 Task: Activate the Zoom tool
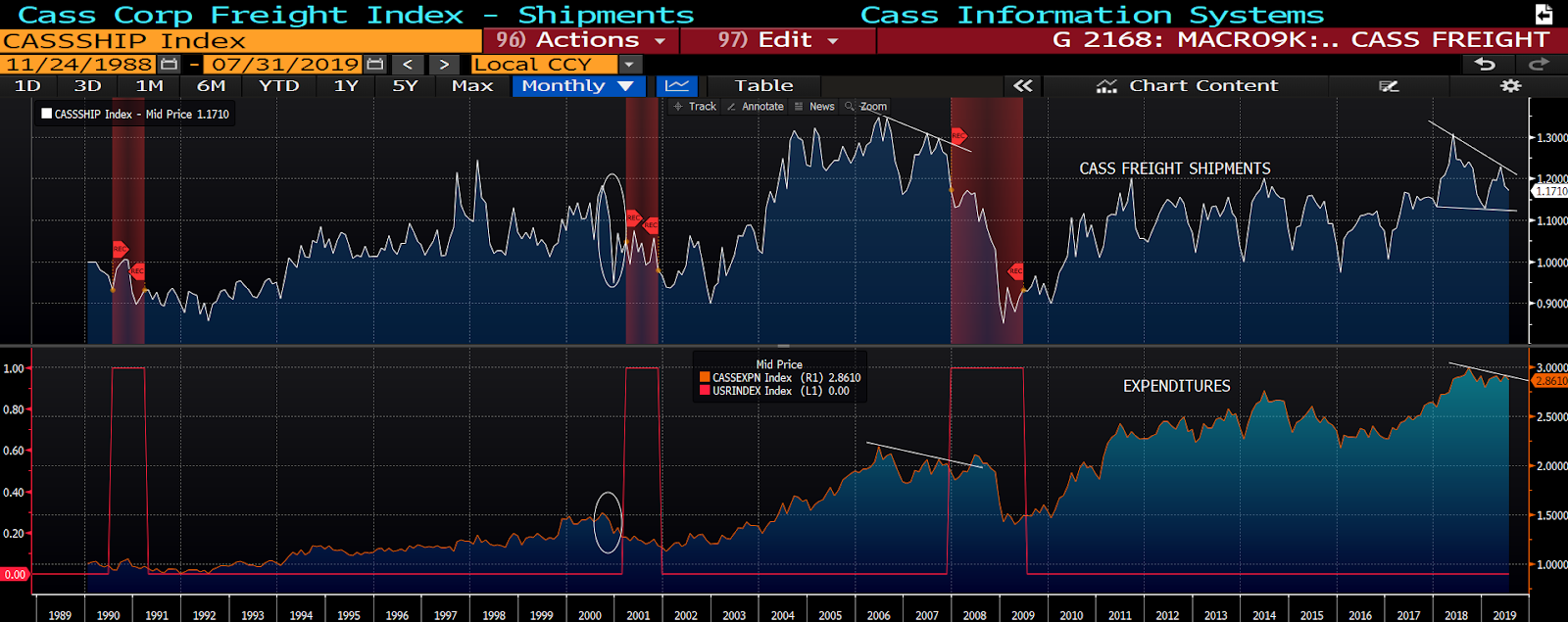(x=866, y=107)
